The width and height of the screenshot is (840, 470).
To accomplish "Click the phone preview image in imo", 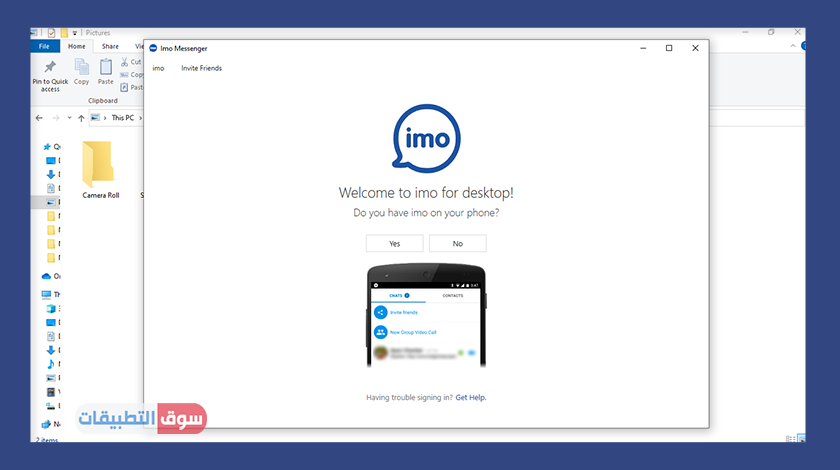I will click(x=426, y=315).
